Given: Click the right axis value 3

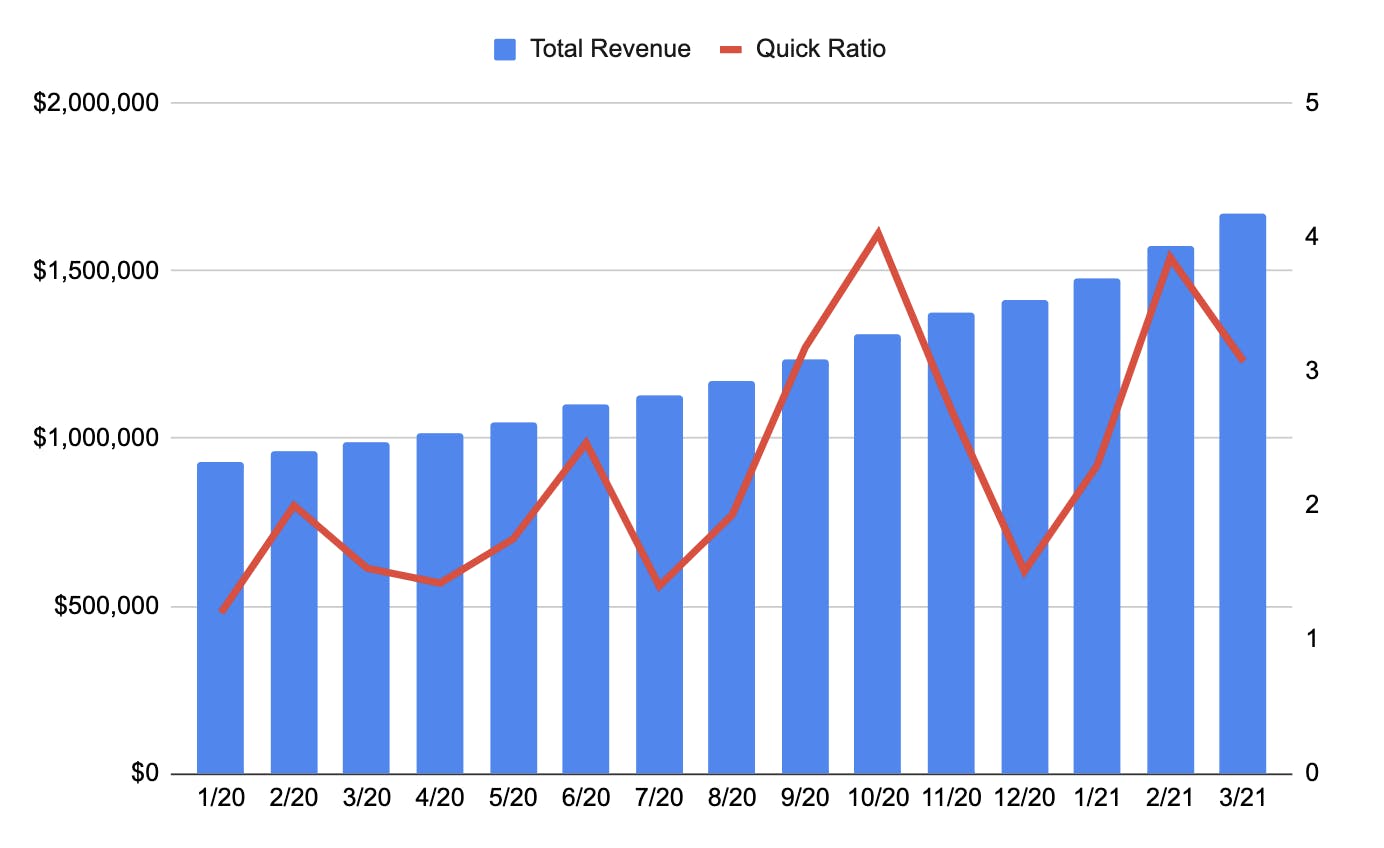Looking at the screenshot, I should 1312,371.
